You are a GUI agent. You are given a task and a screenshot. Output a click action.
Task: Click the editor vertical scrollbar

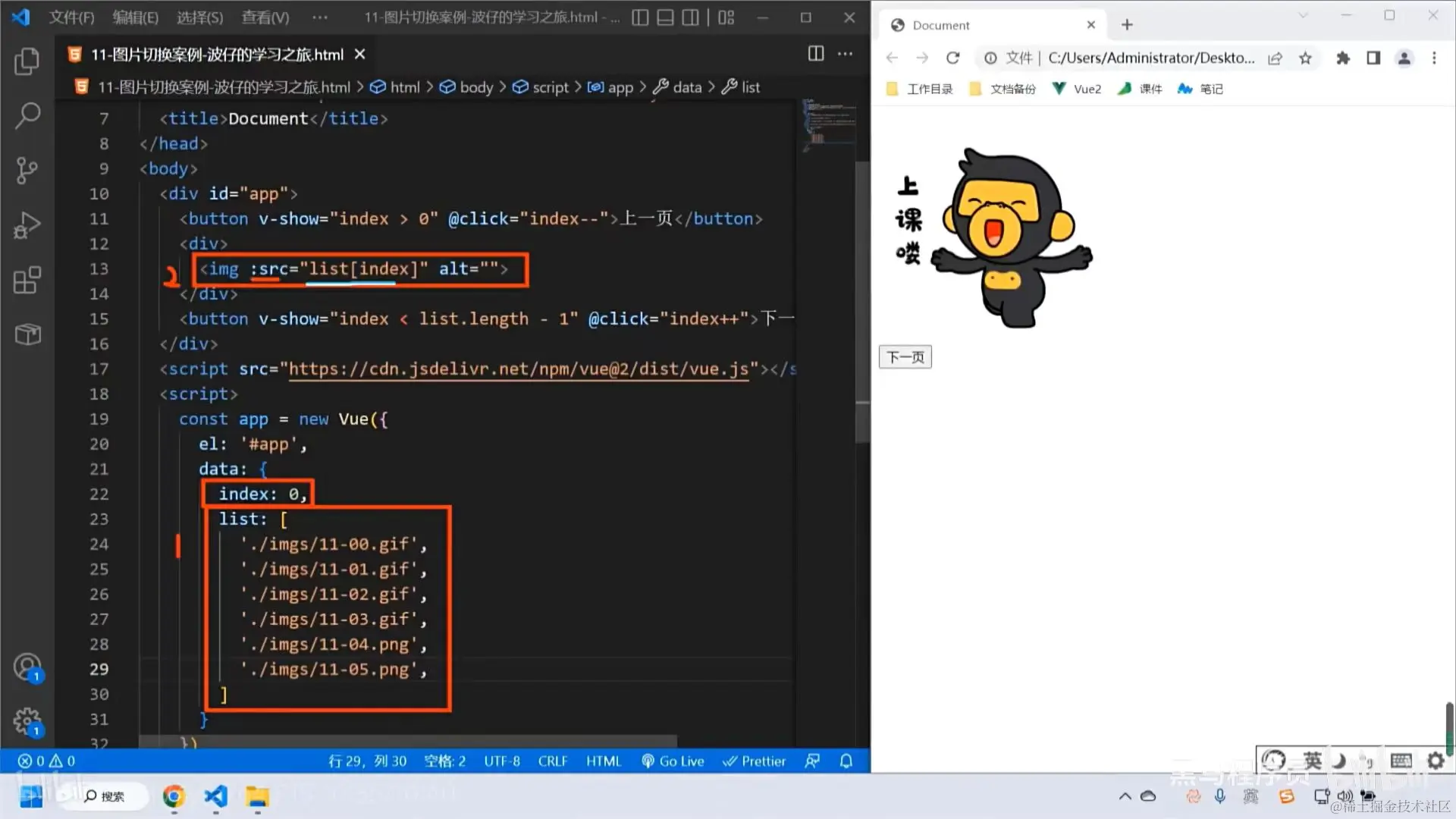point(862,303)
